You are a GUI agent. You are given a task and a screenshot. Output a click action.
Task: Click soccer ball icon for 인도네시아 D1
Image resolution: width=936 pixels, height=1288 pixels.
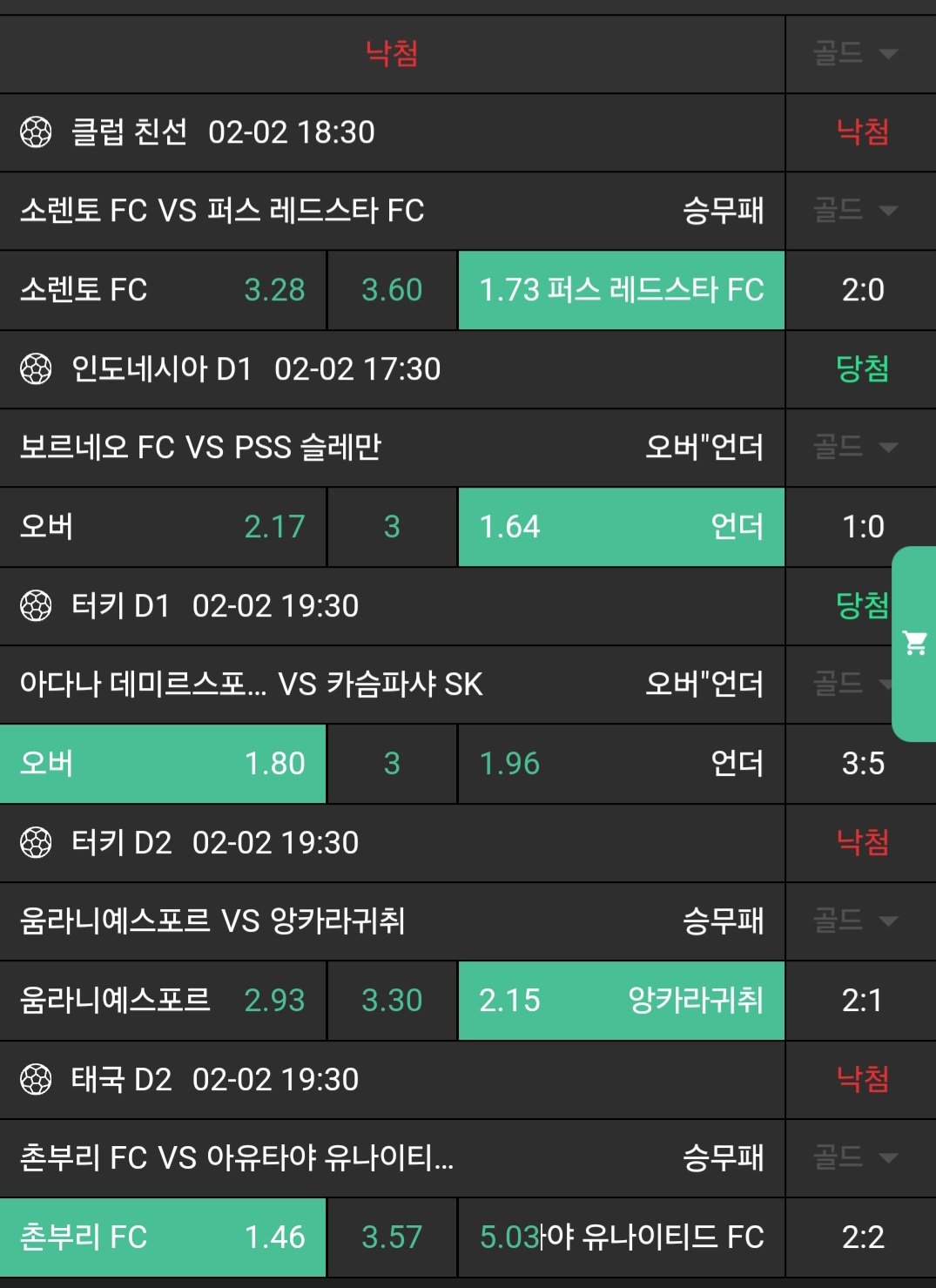[36, 369]
